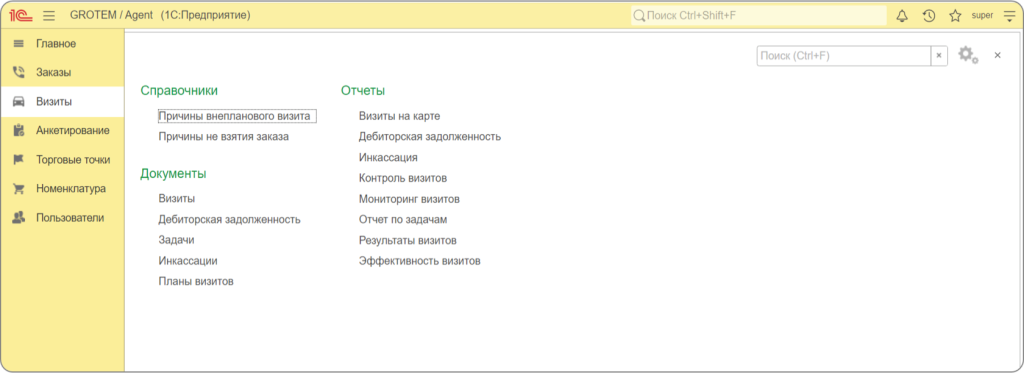Image resolution: width=1024 pixels, height=373 pixels.
Task: Open Инкассация report
Action: point(388,157)
